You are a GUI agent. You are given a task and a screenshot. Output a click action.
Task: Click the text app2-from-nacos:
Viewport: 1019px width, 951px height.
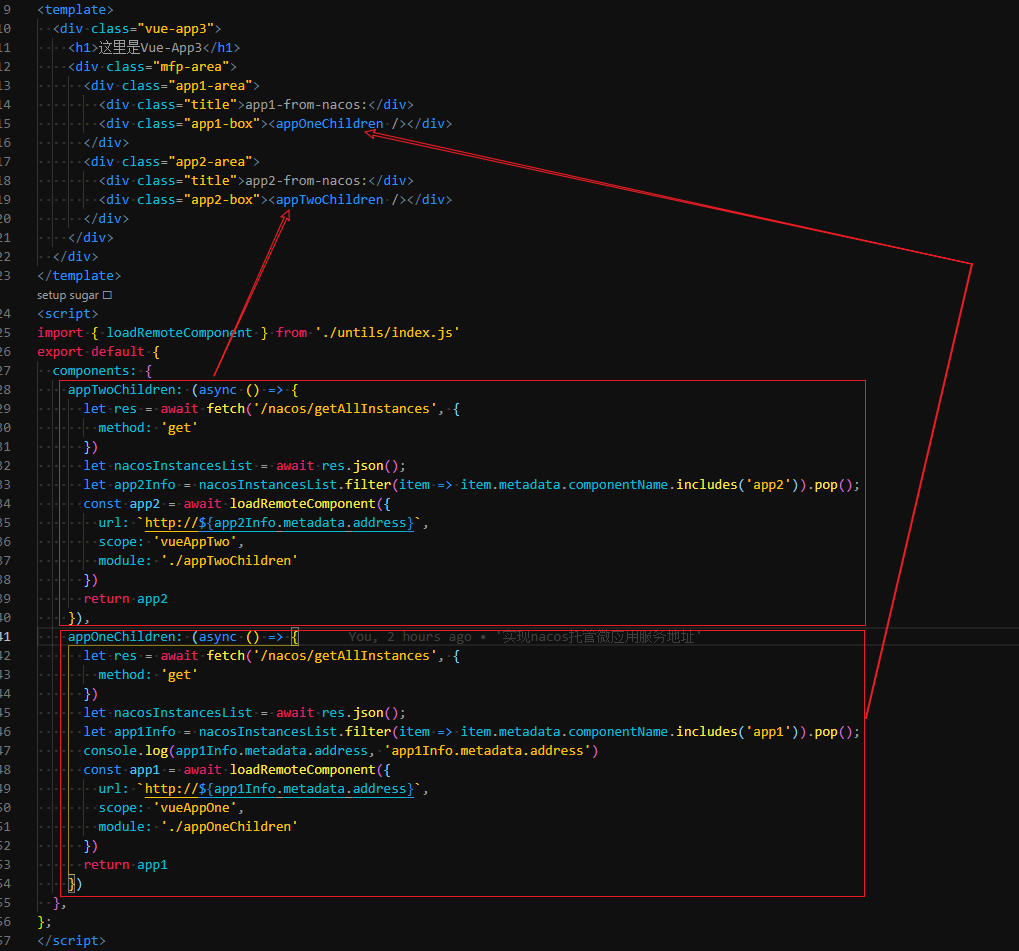coord(306,181)
